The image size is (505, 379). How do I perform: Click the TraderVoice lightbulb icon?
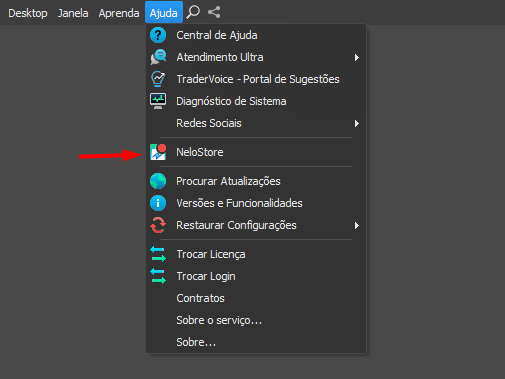(158, 79)
